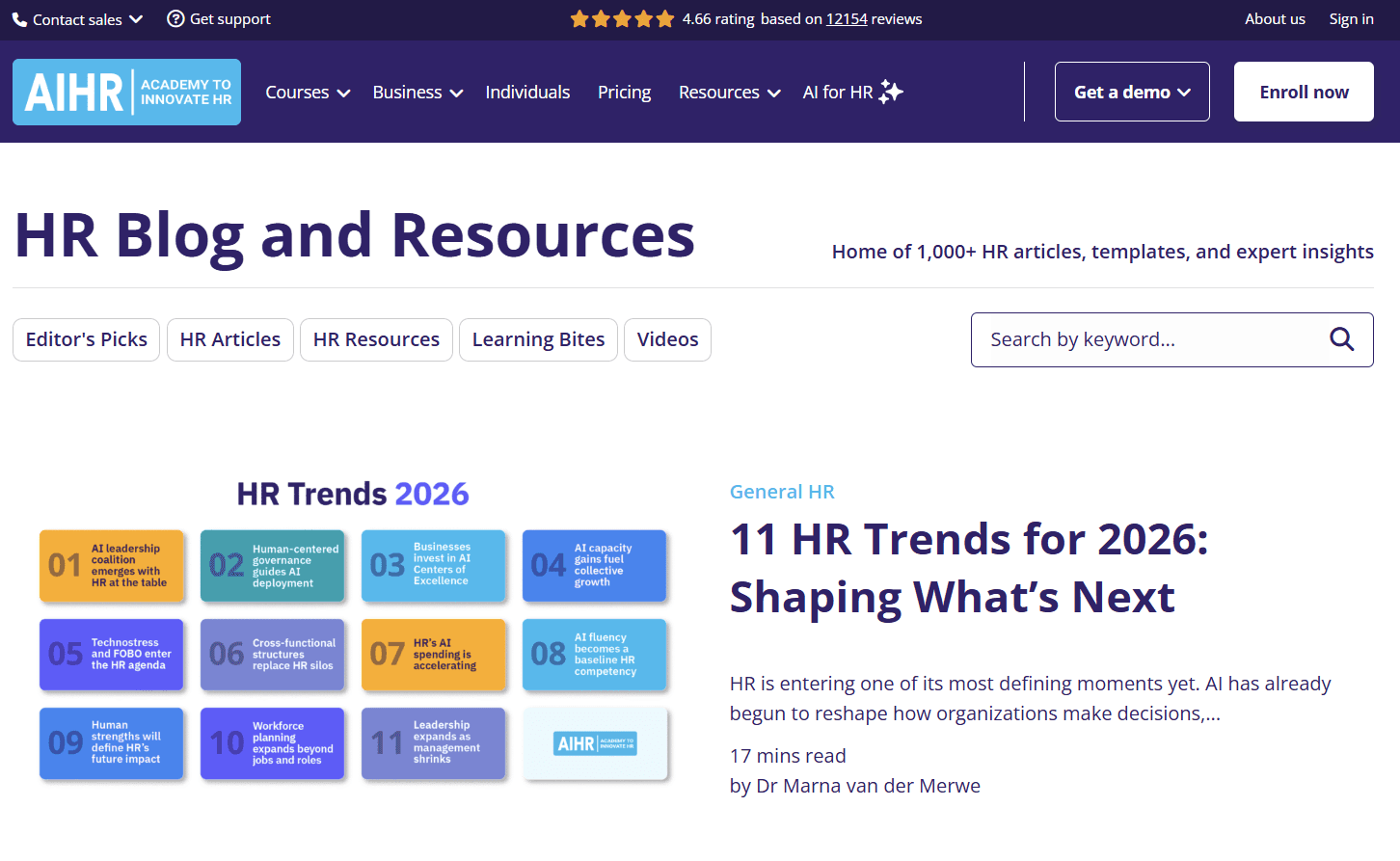Click the Sign in link
Viewport: 1400px width, 861px height.
pyautogui.click(x=1351, y=19)
